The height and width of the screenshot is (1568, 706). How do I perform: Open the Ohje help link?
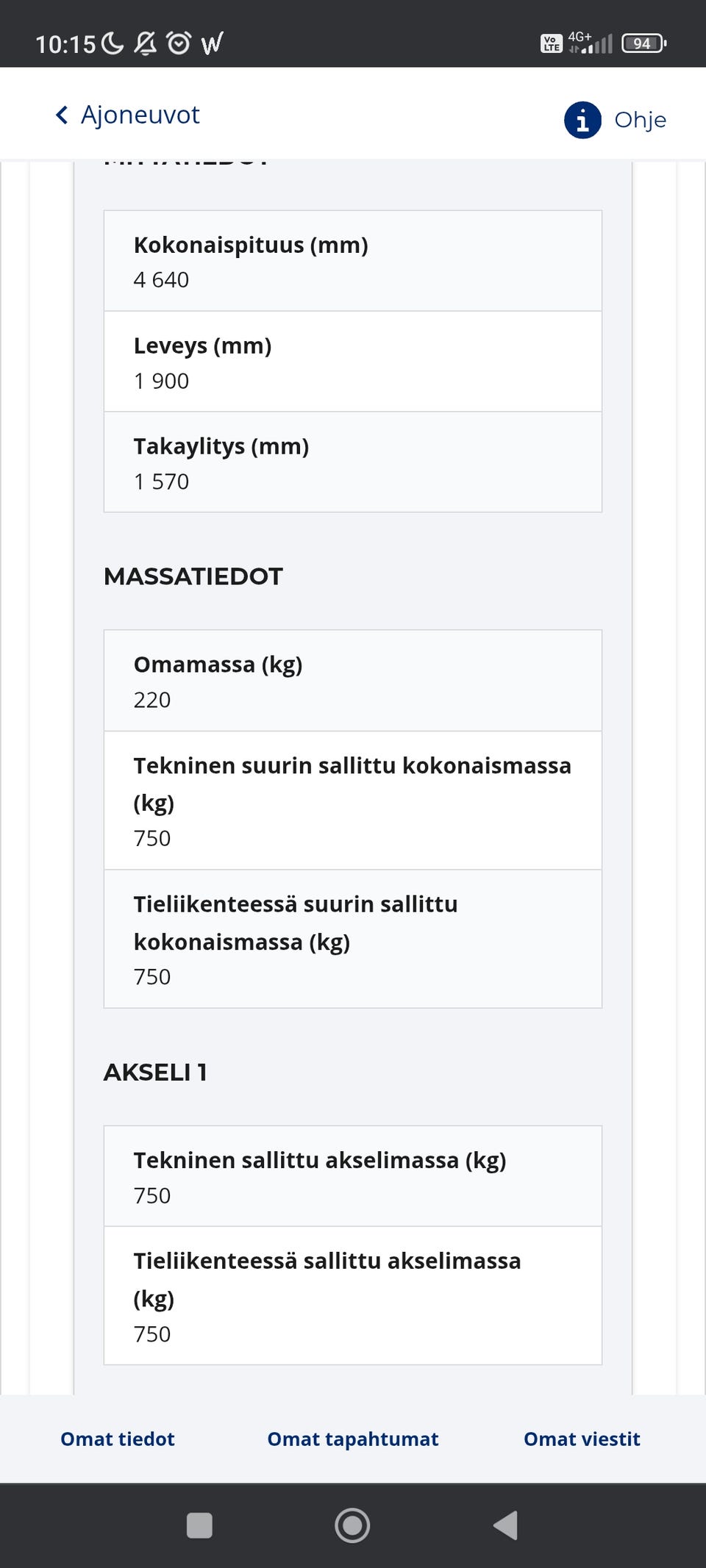640,120
